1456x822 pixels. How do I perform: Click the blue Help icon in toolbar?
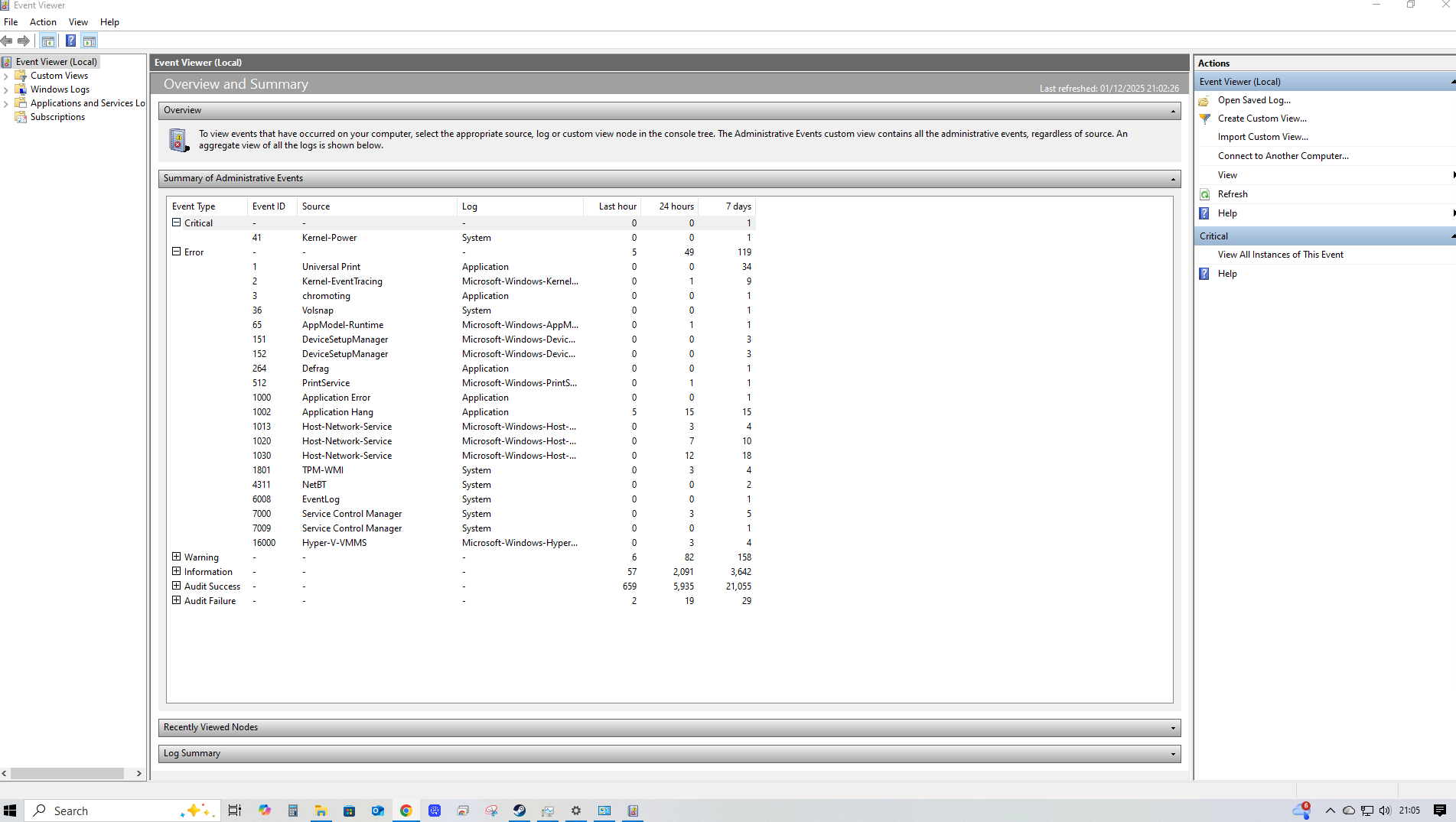pos(70,41)
